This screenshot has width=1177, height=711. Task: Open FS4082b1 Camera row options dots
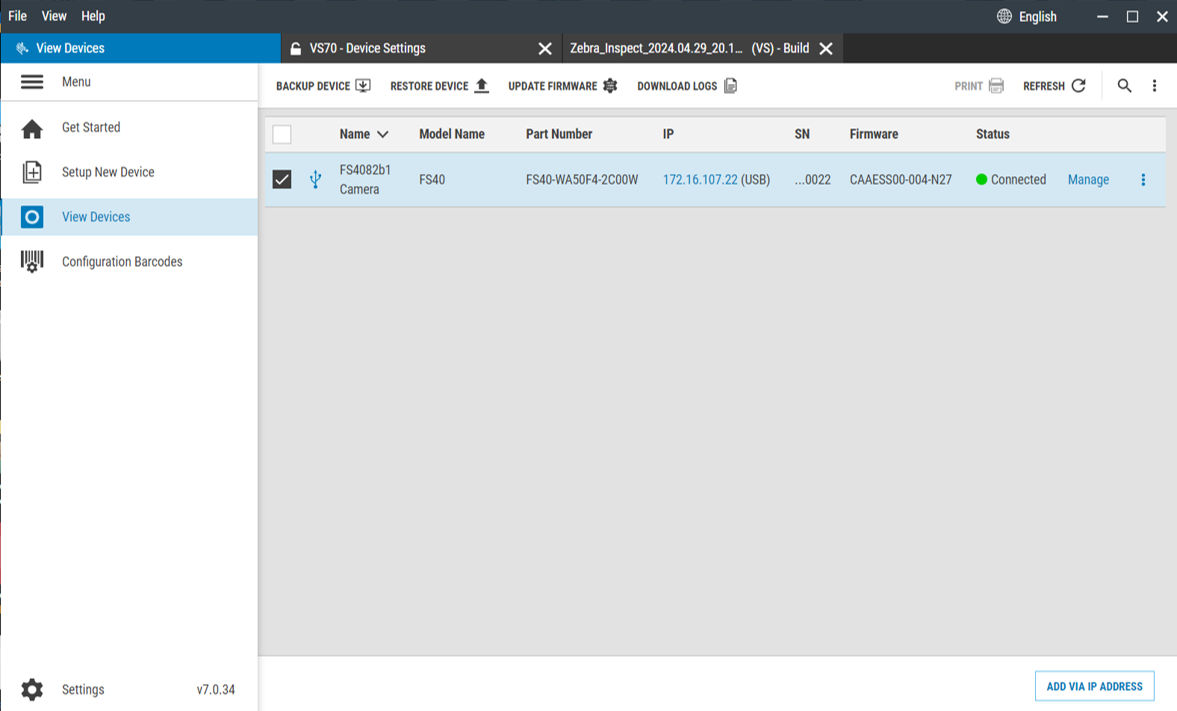[x=1143, y=179]
